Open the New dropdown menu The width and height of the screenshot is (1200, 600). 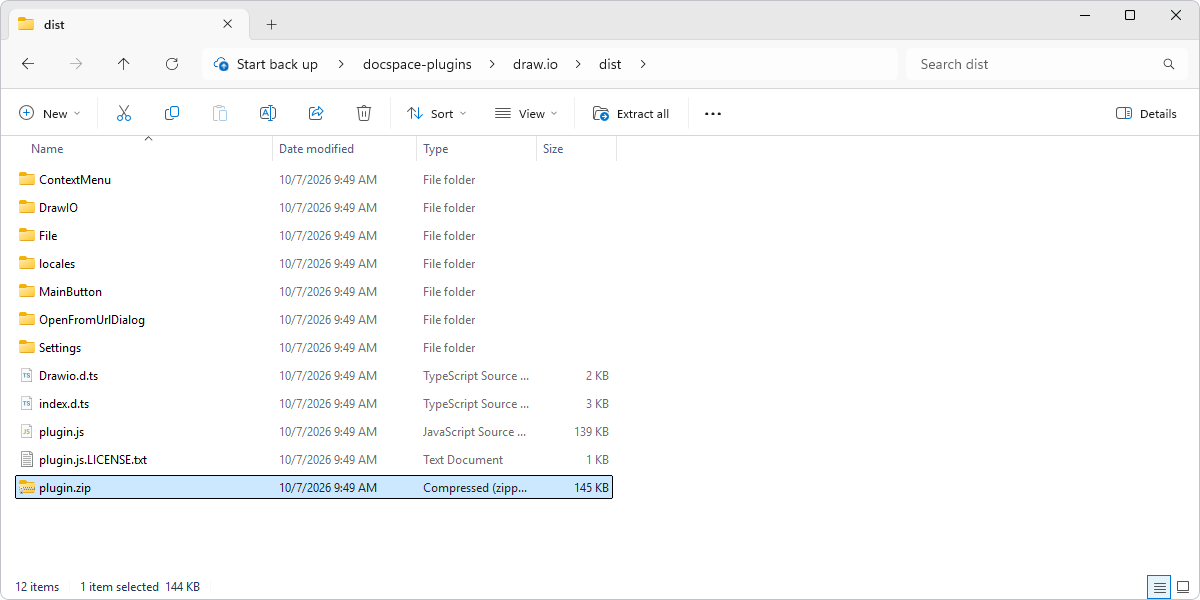click(x=50, y=114)
